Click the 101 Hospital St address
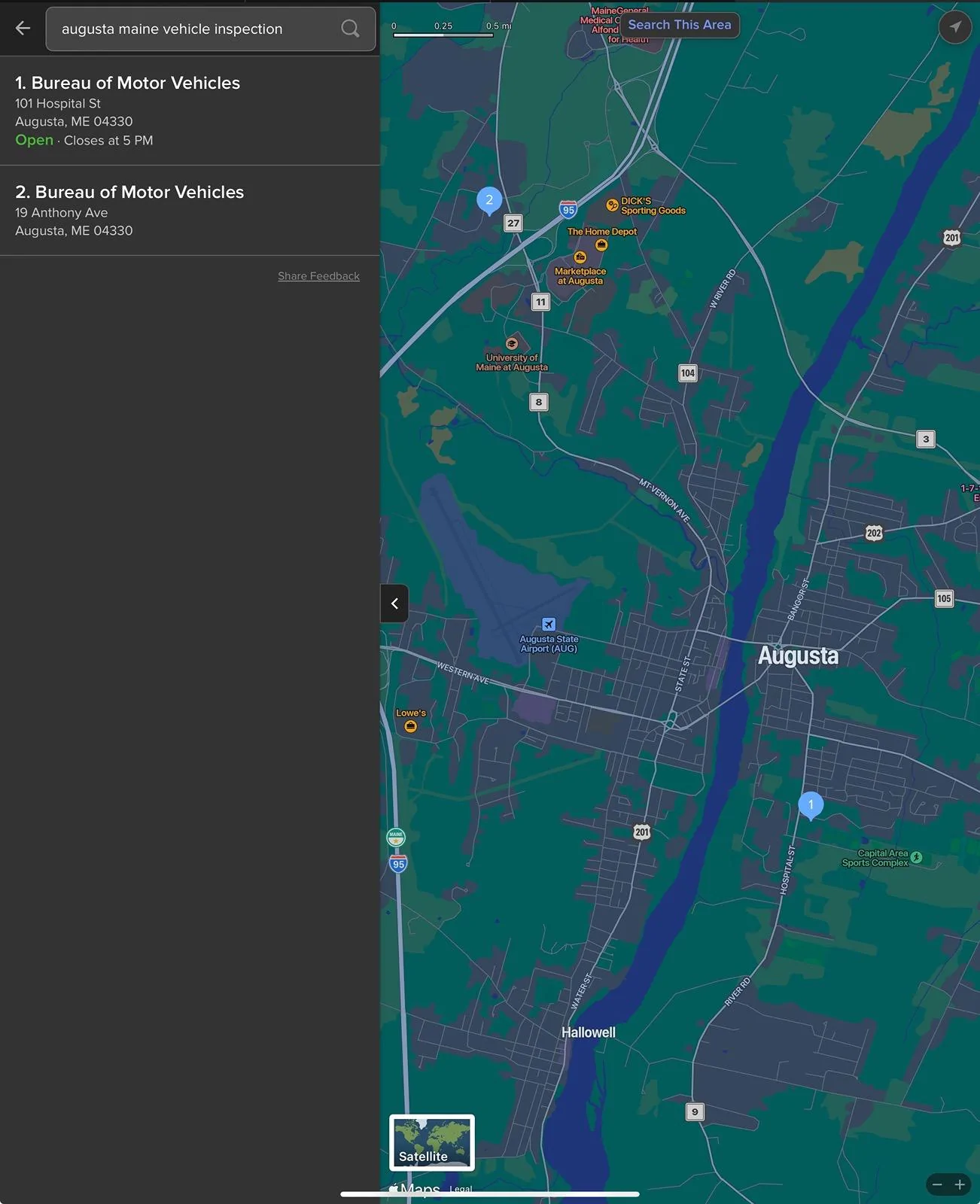Image resolution: width=980 pixels, height=1204 pixels. tap(58, 103)
